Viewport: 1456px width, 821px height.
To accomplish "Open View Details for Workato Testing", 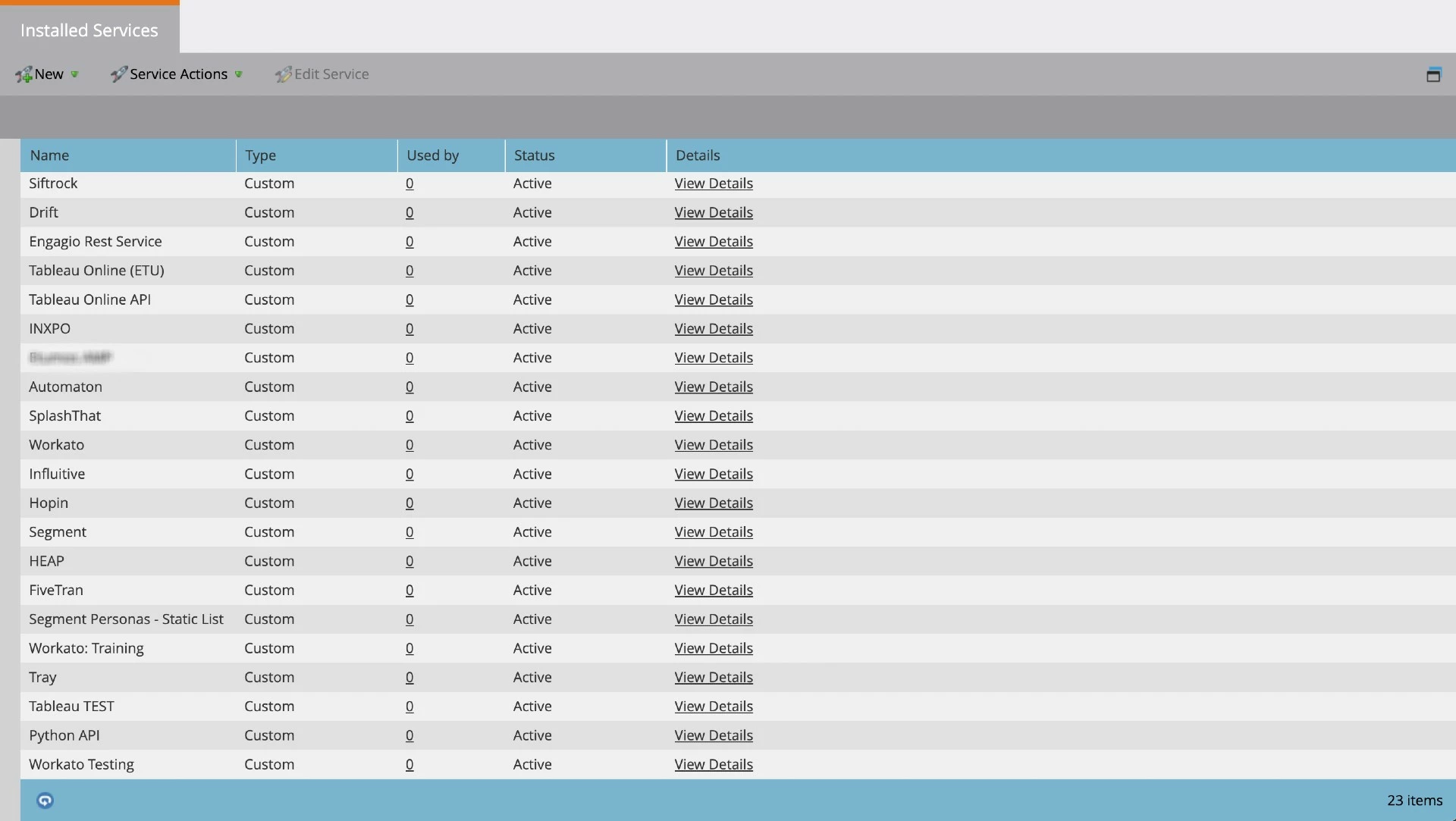I will [713, 764].
